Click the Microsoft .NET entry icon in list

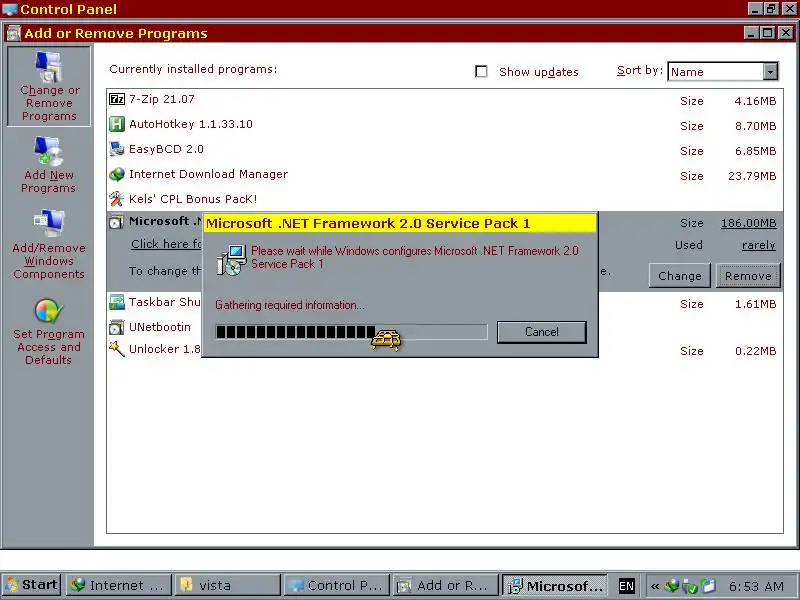pyautogui.click(x=117, y=221)
